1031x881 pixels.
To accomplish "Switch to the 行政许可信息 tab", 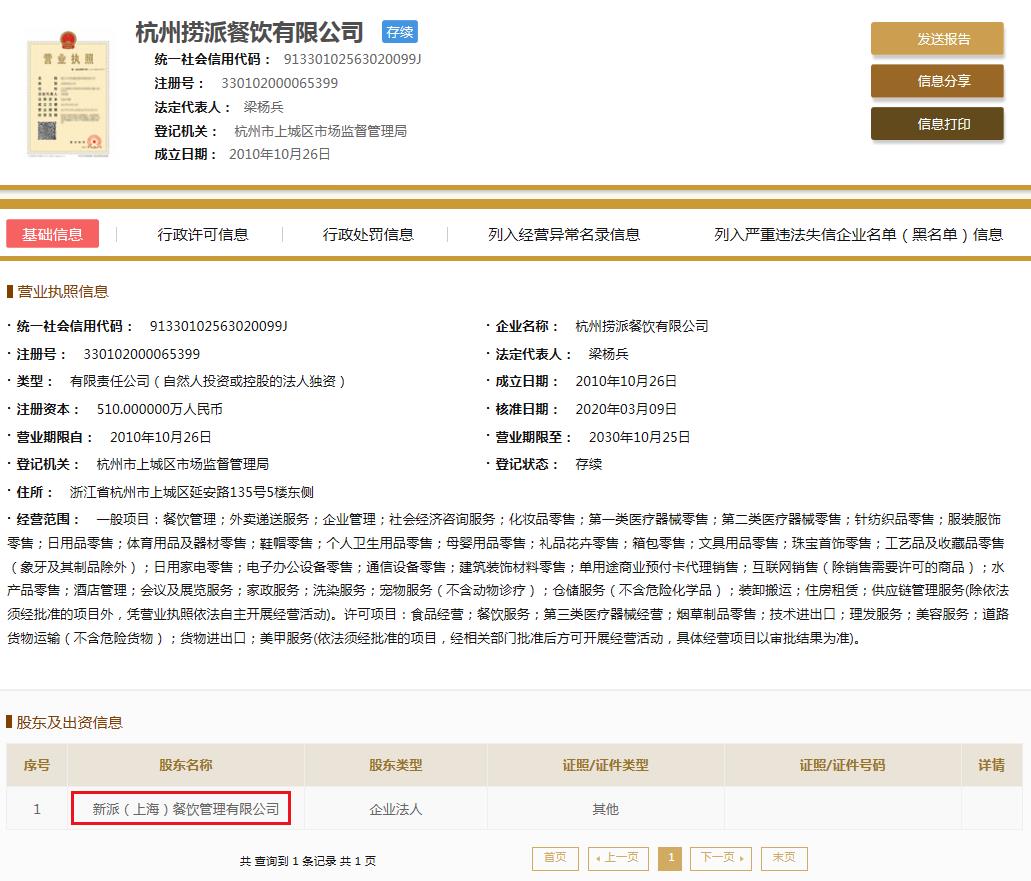I will [203, 235].
